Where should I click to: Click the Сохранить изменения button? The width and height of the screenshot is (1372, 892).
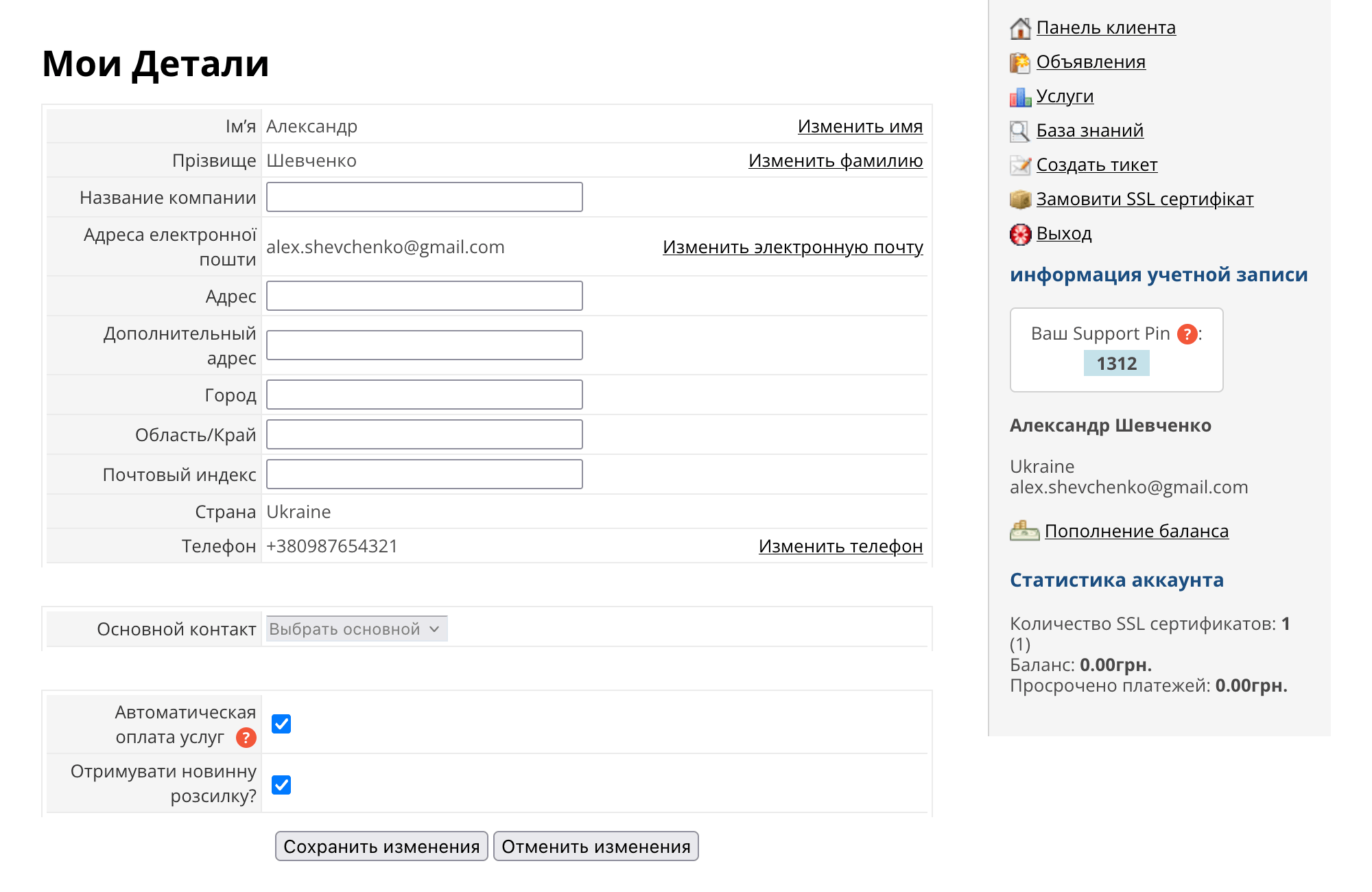tap(381, 846)
